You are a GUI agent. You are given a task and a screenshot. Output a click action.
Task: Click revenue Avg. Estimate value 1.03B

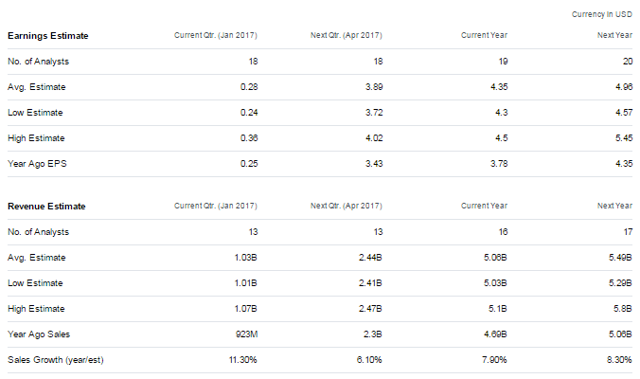tap(246, 257)
